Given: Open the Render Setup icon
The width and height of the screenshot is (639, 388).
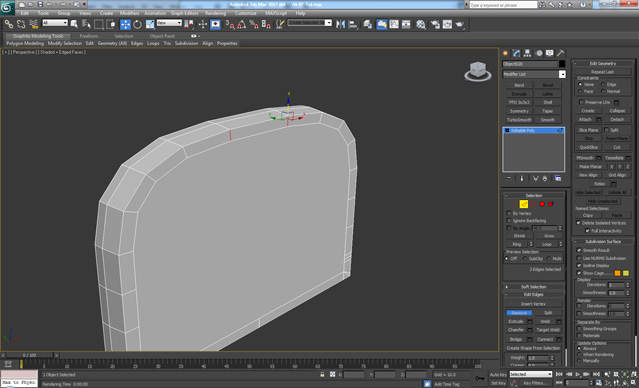Looking at the screenshot, I should (435, 24).
